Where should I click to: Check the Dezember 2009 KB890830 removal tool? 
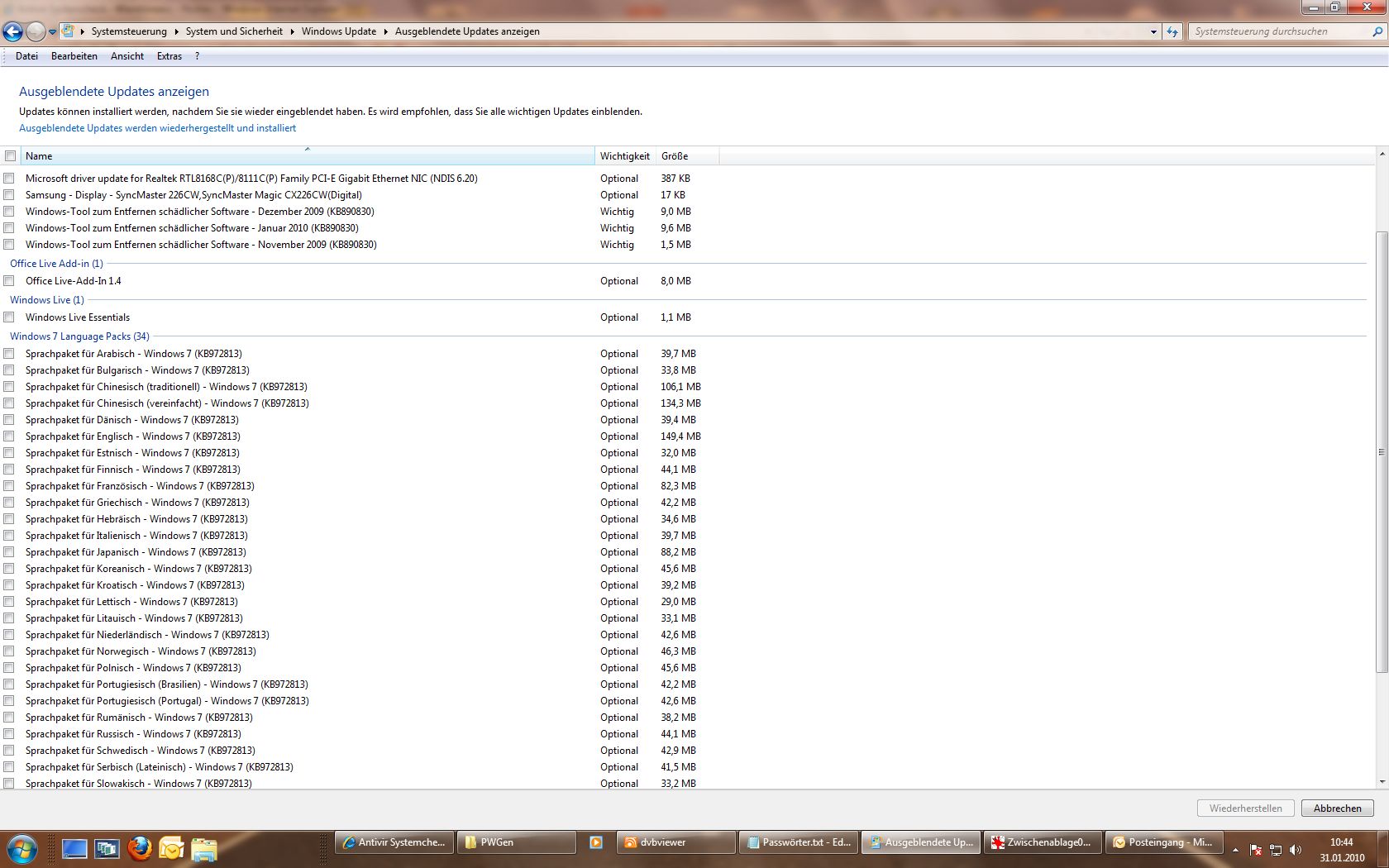click(x=9, y=212)
